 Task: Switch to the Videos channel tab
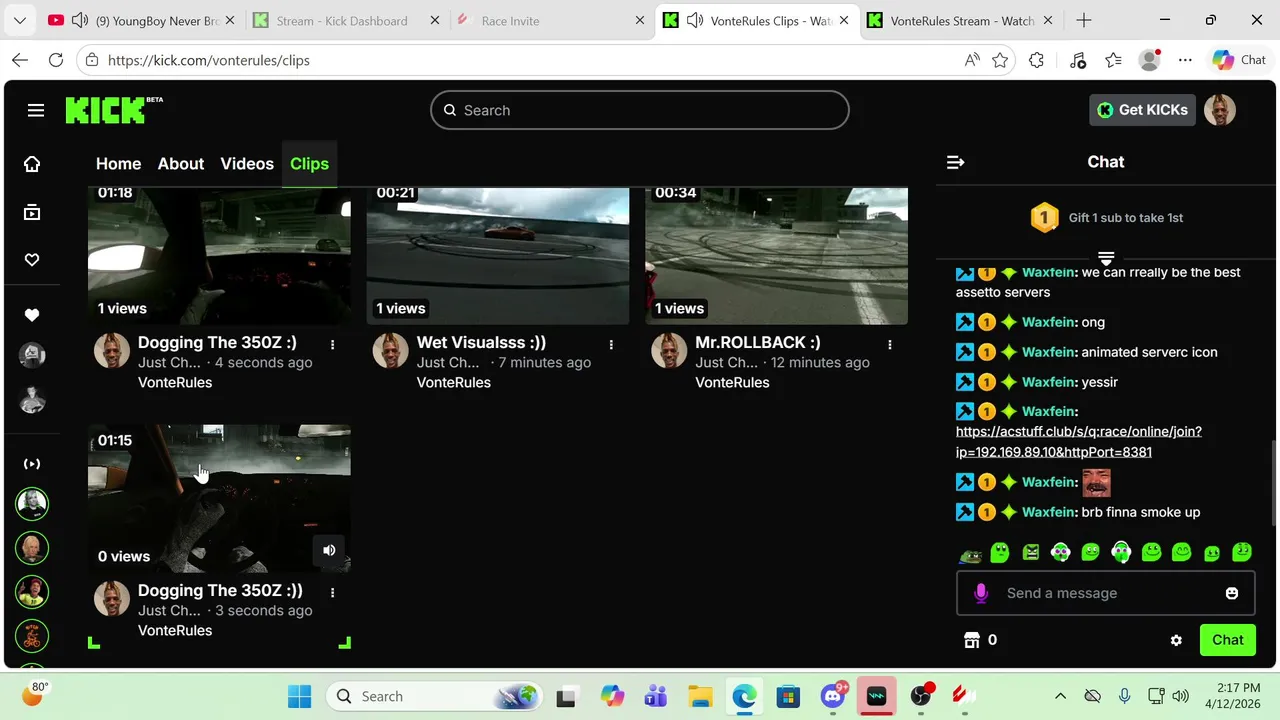247,164
